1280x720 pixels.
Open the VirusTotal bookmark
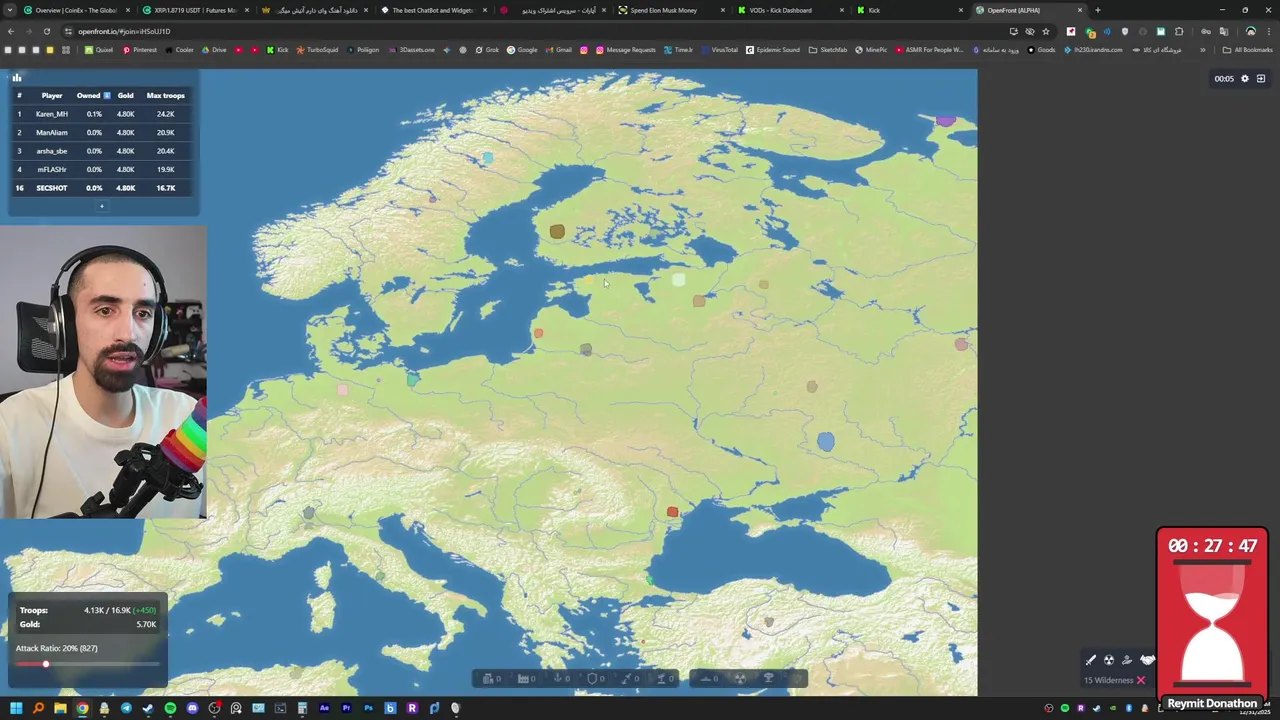[x=720, y=50]
